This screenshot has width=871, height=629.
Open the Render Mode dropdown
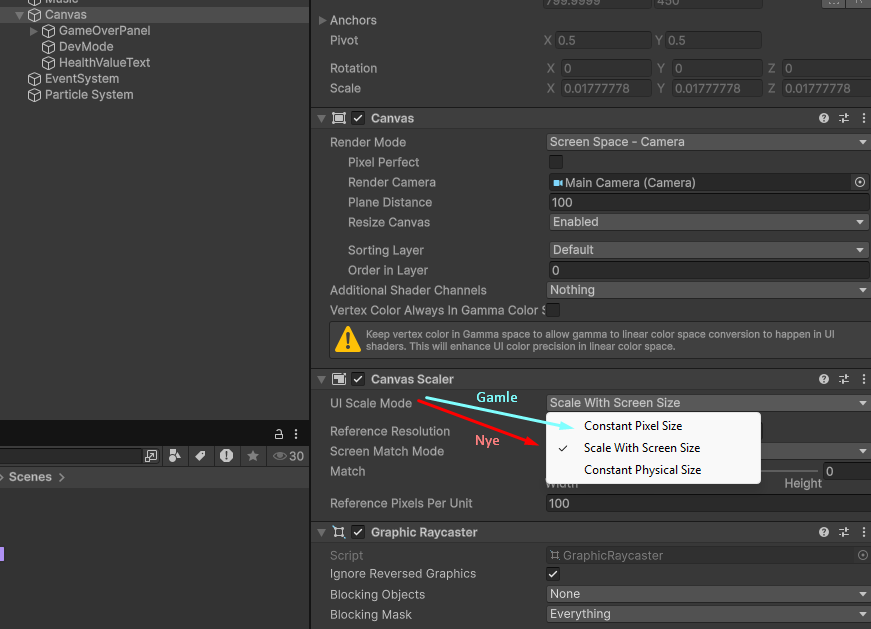pyautogui.click(x=708, y=142)
